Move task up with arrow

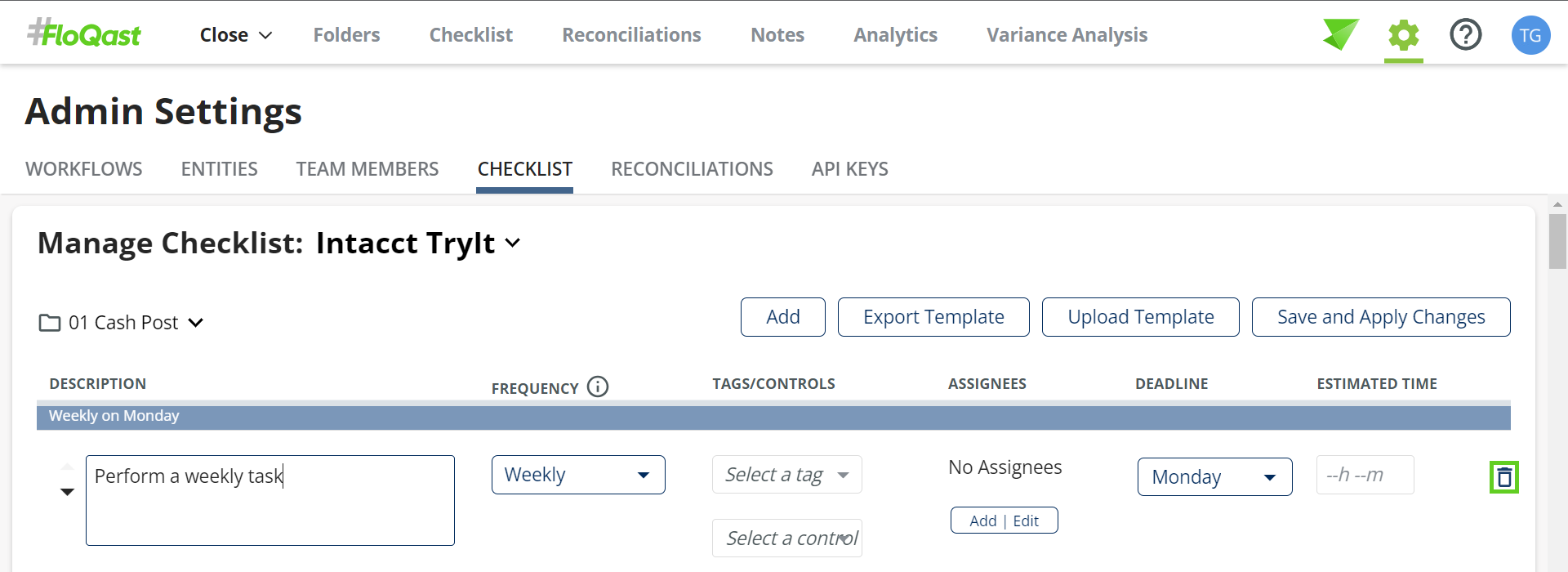(67, 467)
